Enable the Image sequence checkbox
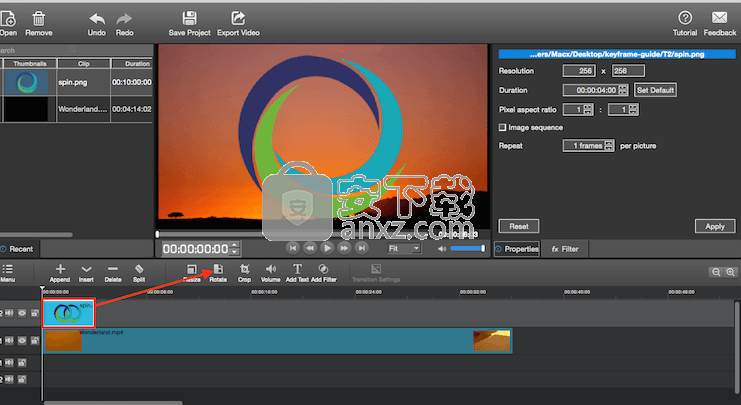Viewport: 741px width, 405px height. click(502, 128)
